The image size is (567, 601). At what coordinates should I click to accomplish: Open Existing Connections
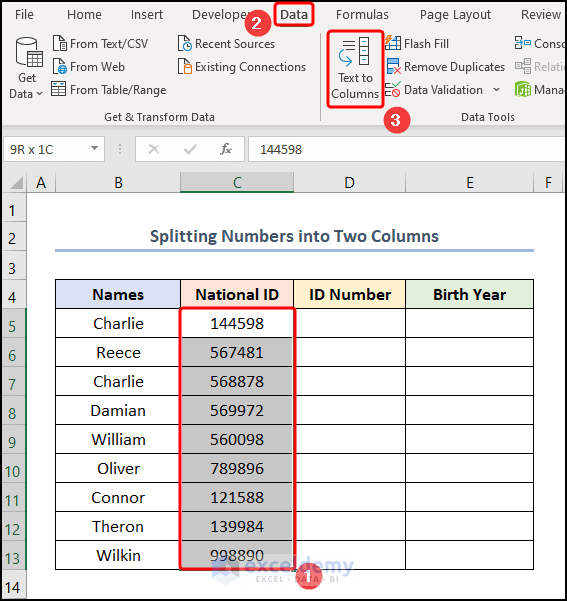(x=242, y=67)
